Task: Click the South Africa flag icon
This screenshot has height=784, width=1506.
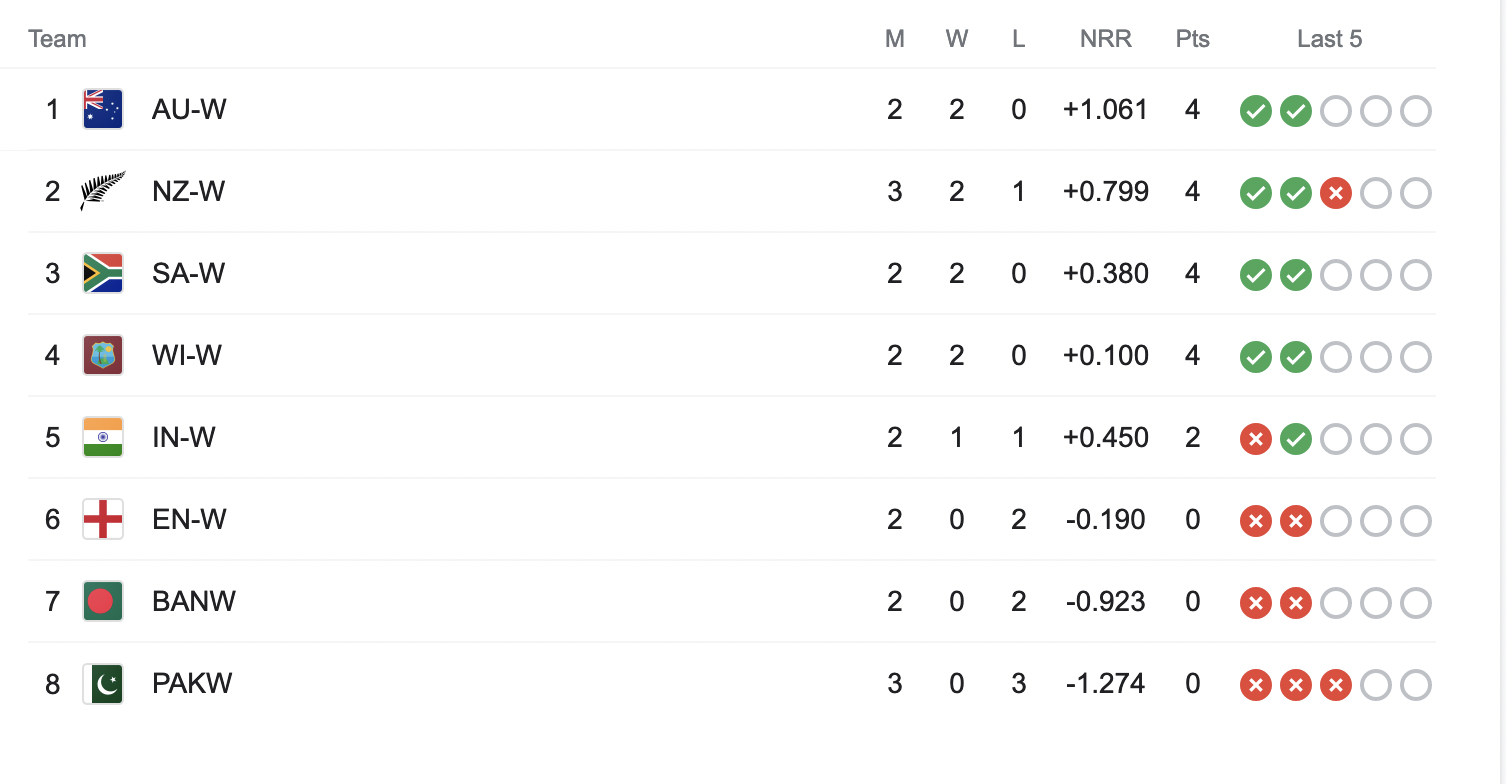Action: click(103, 273)
